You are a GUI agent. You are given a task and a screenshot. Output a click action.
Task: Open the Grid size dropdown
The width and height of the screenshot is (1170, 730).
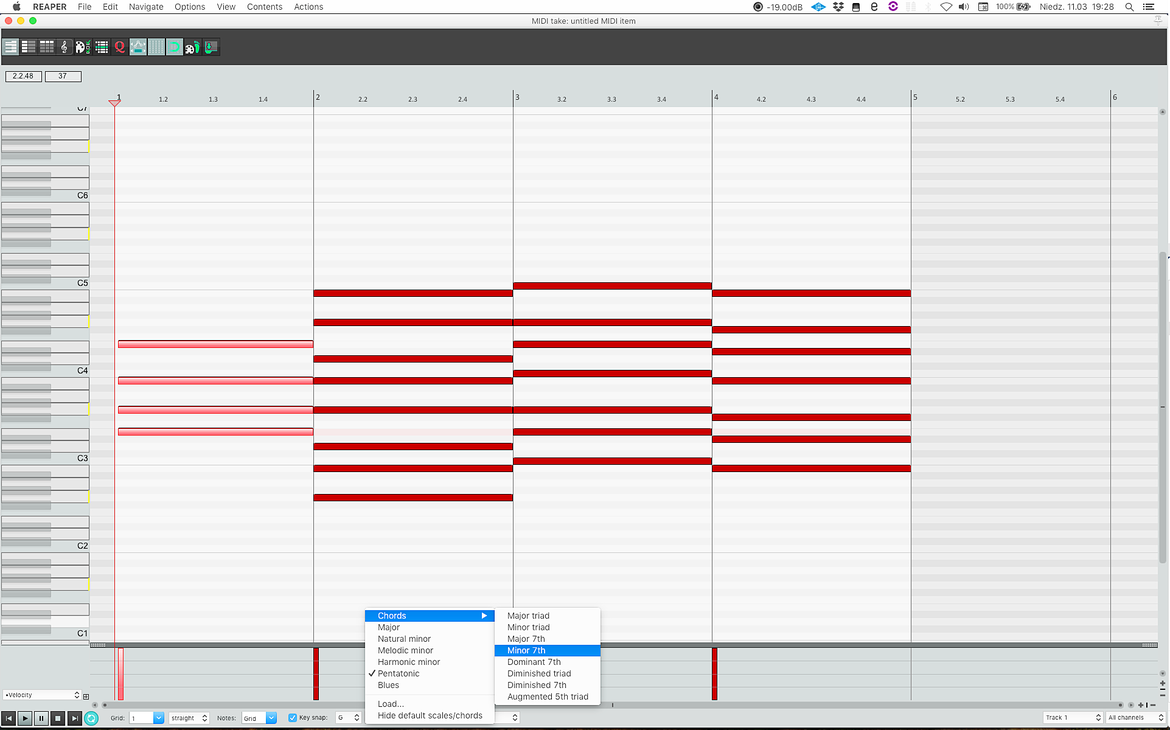(146, 718)
